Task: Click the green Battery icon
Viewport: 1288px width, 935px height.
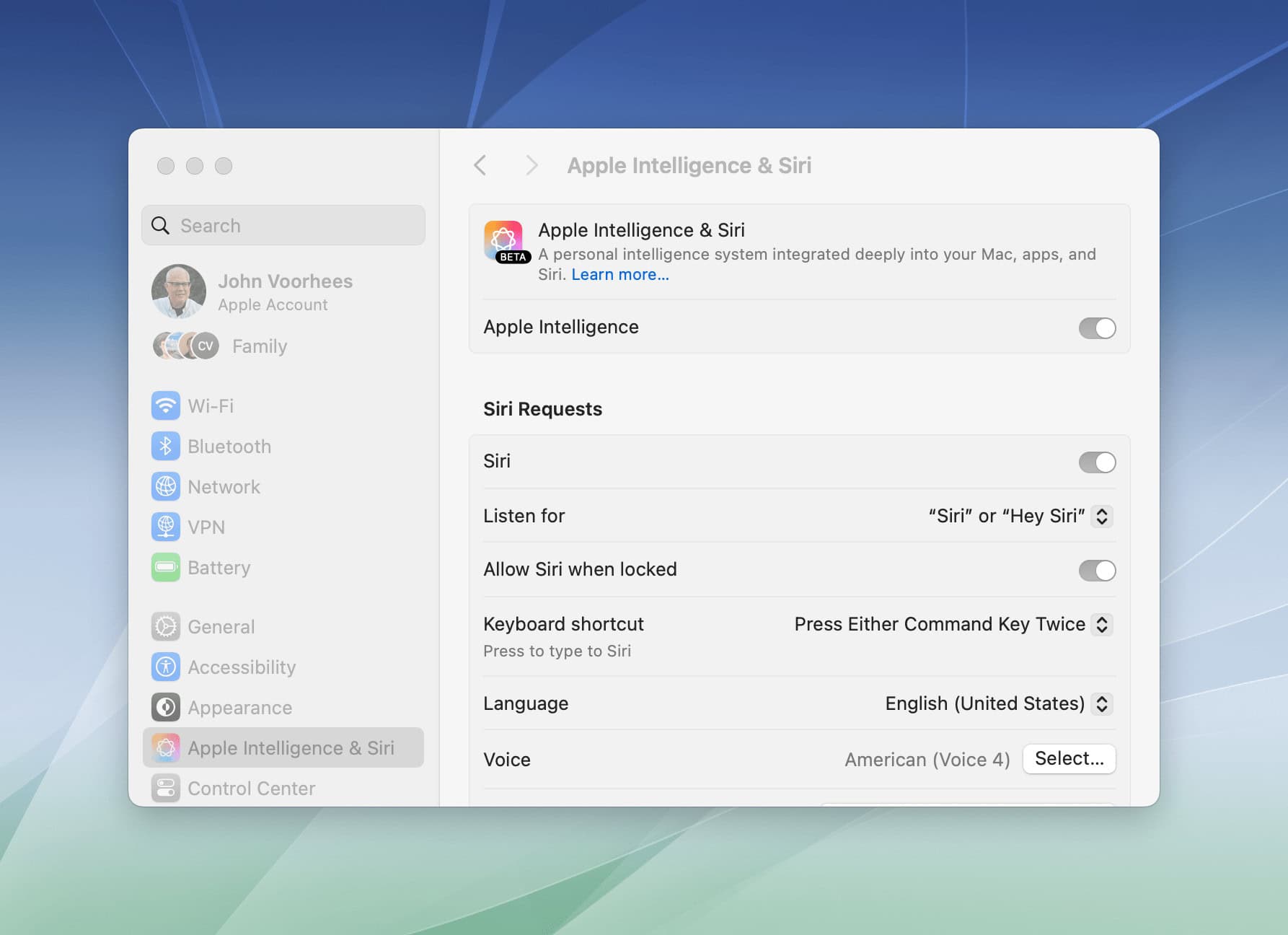Action: pyautogui.click(x=166, y=567)
